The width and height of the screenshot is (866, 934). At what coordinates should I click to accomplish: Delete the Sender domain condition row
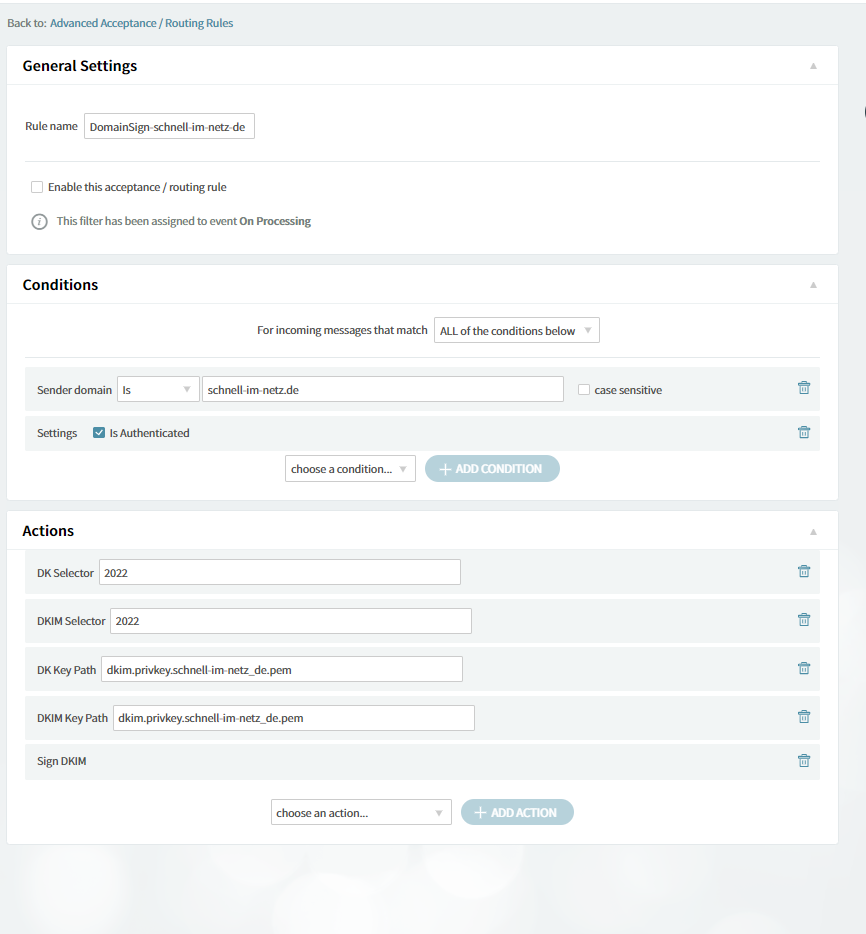[803, 388]
